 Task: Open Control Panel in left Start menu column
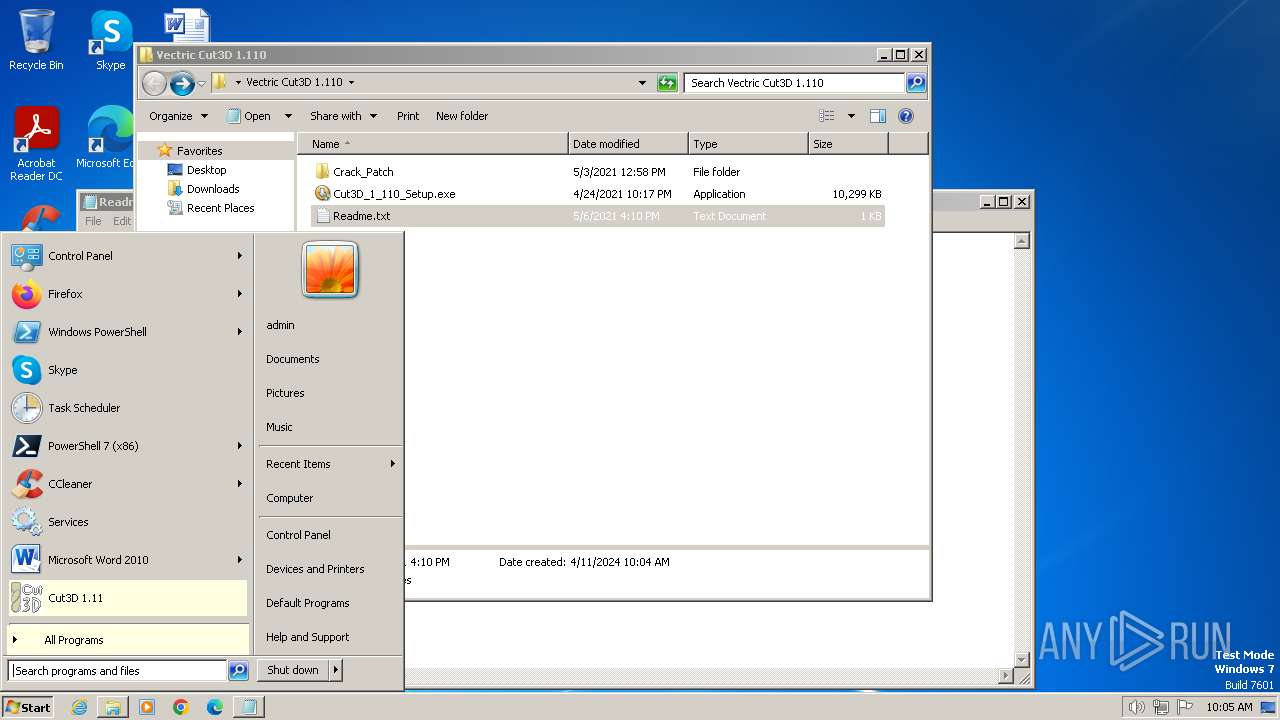pos(128,256)
